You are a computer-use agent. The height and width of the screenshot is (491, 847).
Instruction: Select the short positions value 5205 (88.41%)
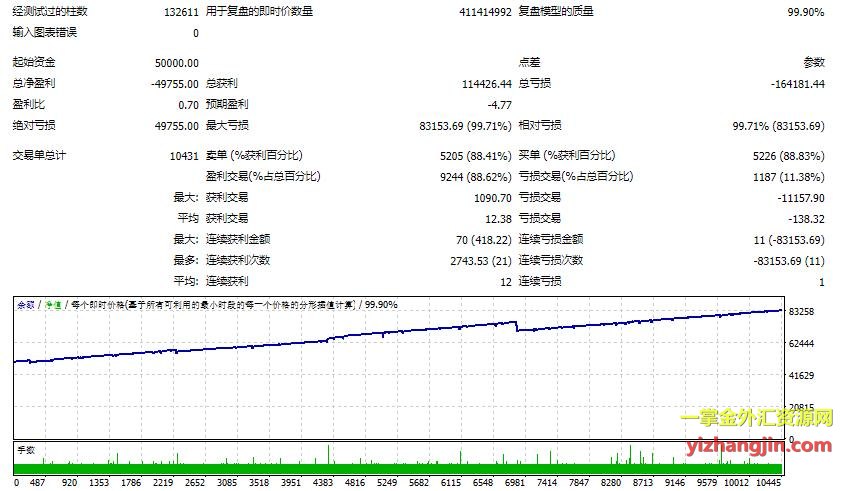[x=475, y=156]
